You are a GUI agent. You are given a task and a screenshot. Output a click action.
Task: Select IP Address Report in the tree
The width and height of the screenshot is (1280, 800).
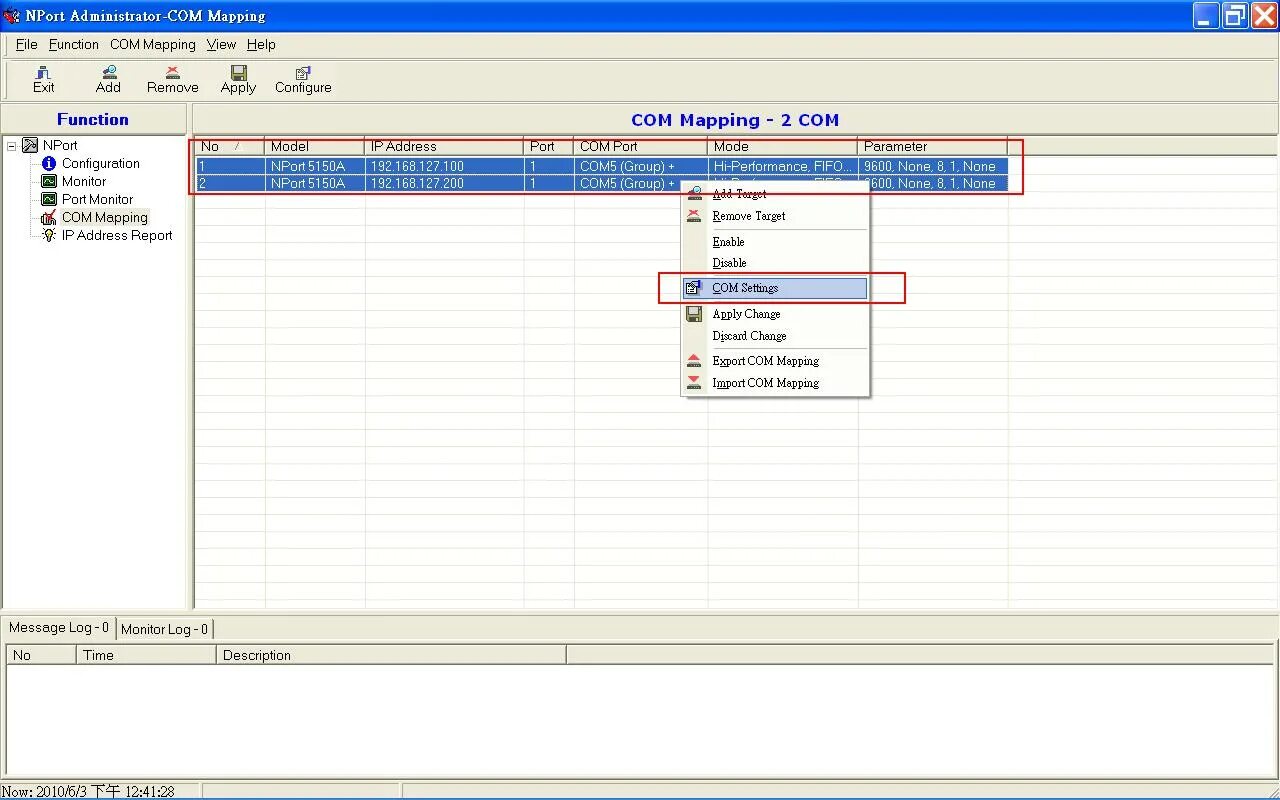click(117, 235)
